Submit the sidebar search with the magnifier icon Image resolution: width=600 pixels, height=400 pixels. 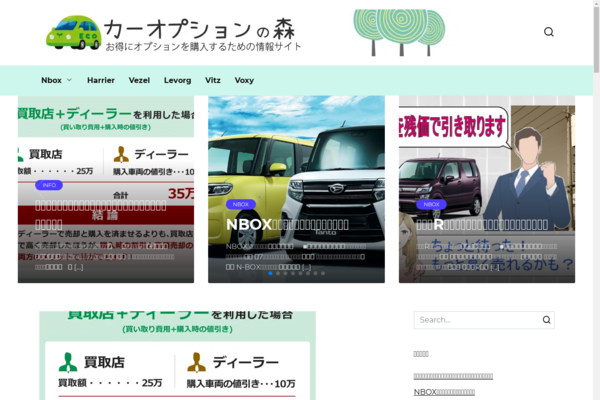(546, 320)
